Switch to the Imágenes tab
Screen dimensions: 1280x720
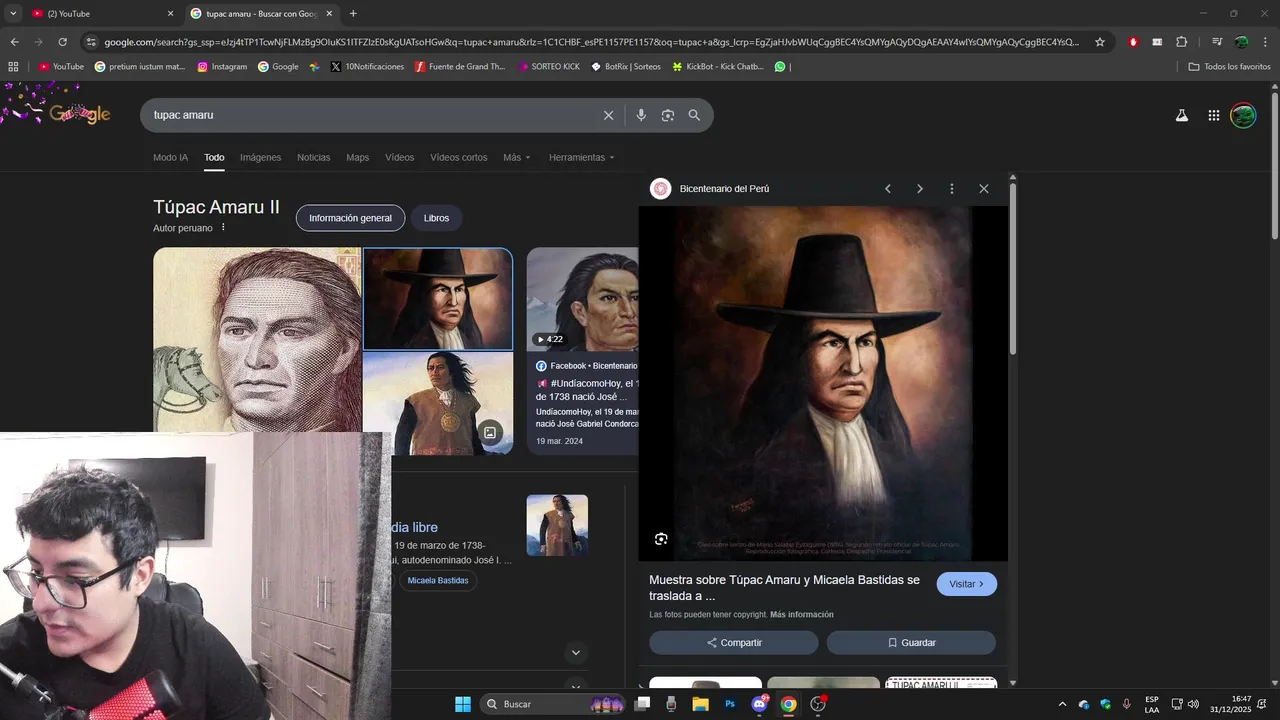[x=260, y=158]
